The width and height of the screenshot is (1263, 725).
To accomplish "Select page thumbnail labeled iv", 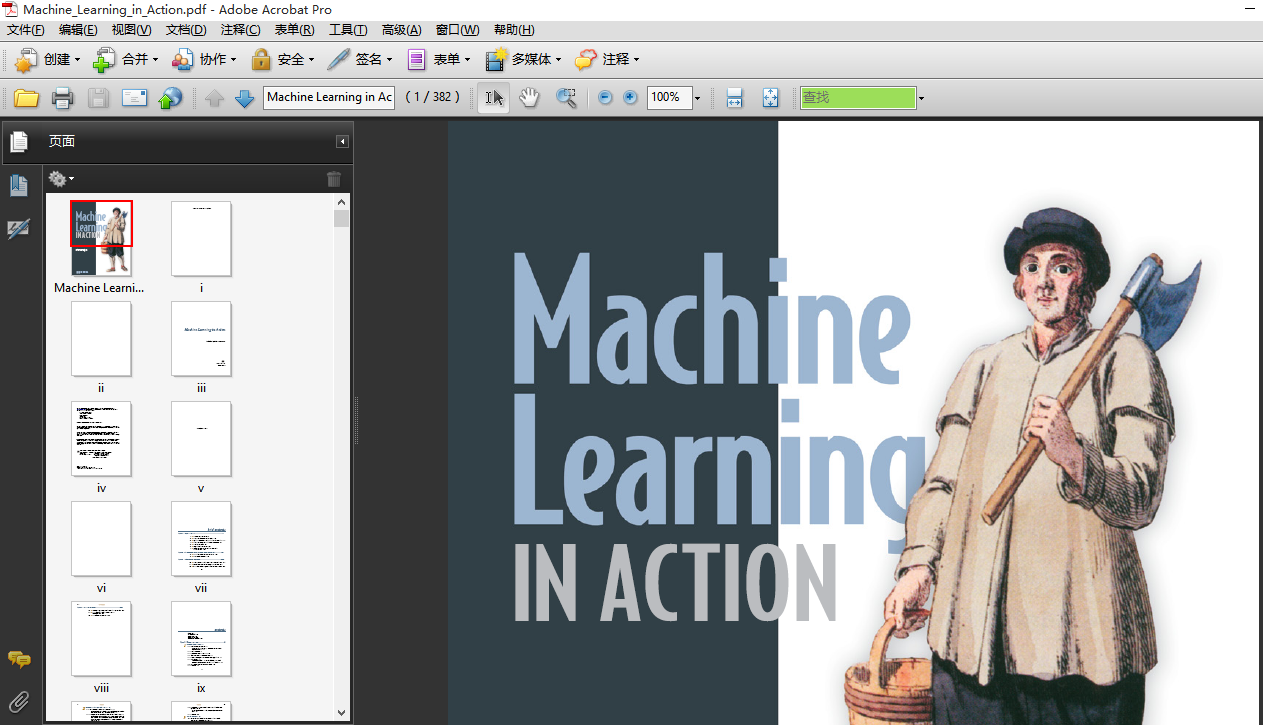I will (x=101, y=438).
